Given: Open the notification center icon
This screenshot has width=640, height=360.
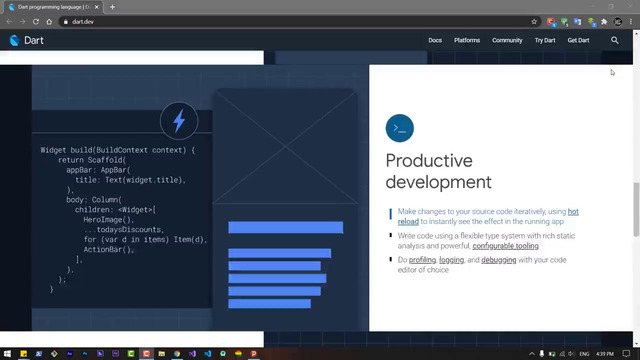Looking at the screenshot, I should pos(627,353).
